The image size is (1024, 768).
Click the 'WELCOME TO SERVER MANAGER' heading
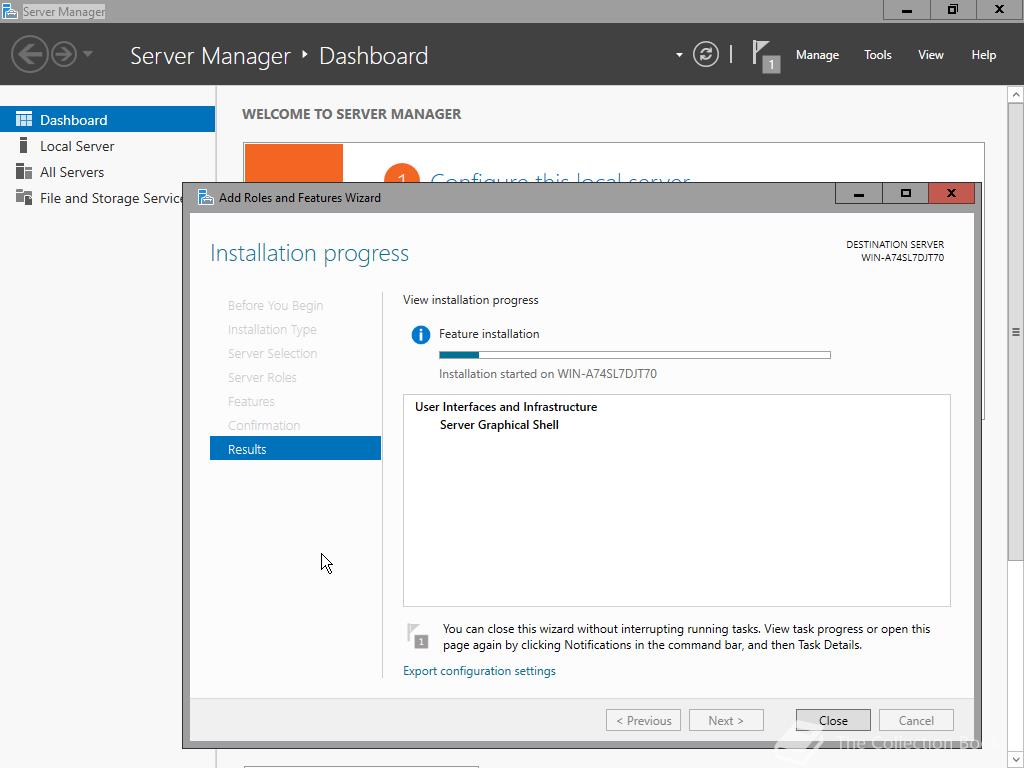351,114
